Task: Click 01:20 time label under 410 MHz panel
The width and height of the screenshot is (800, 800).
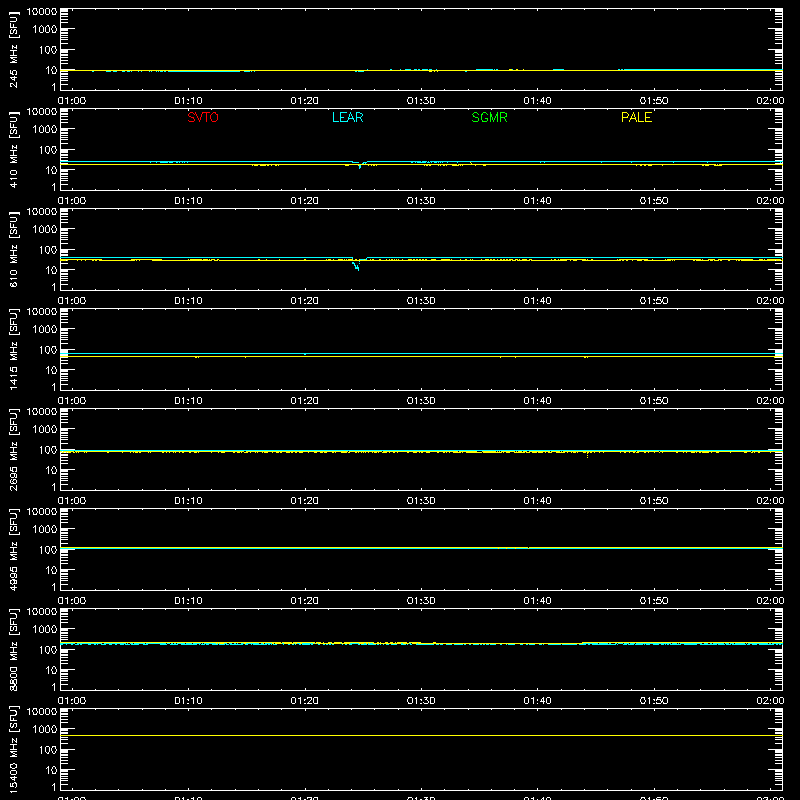Action: [305, 201]
